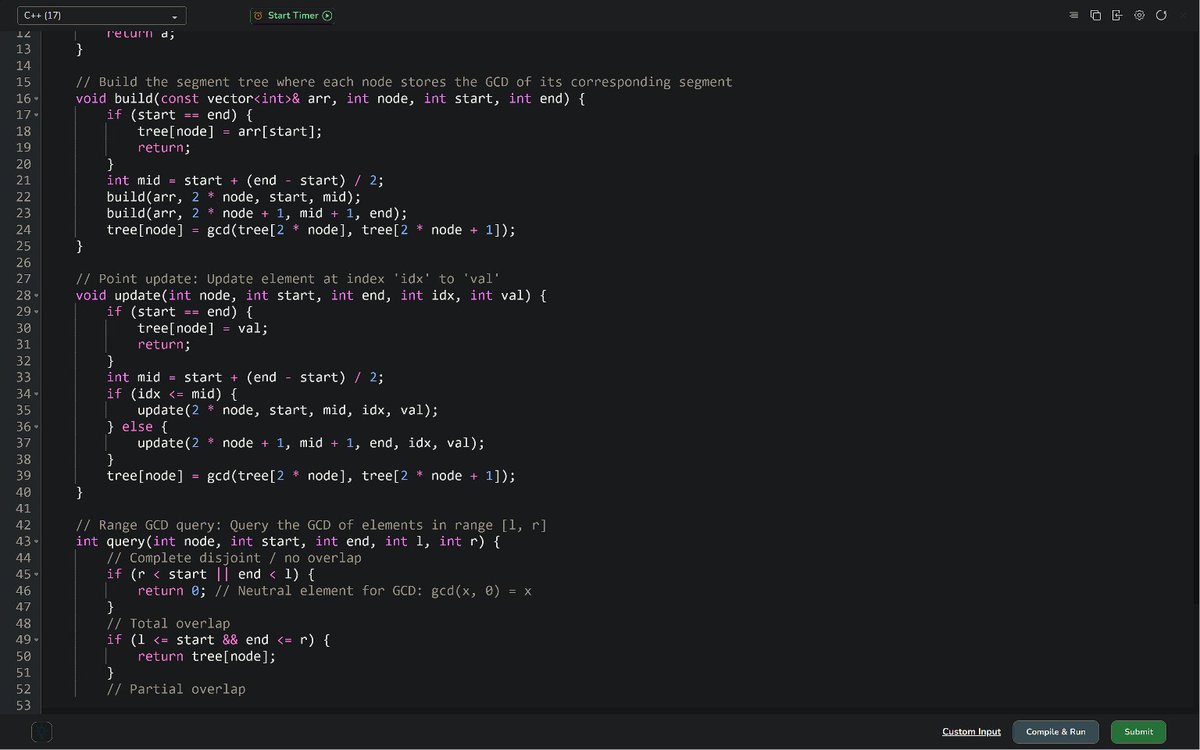Collapse the update function at line 28

36,296
